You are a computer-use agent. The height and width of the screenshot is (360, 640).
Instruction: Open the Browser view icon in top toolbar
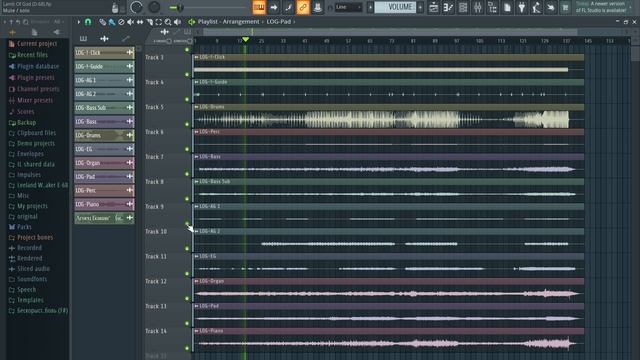(492, 7)
